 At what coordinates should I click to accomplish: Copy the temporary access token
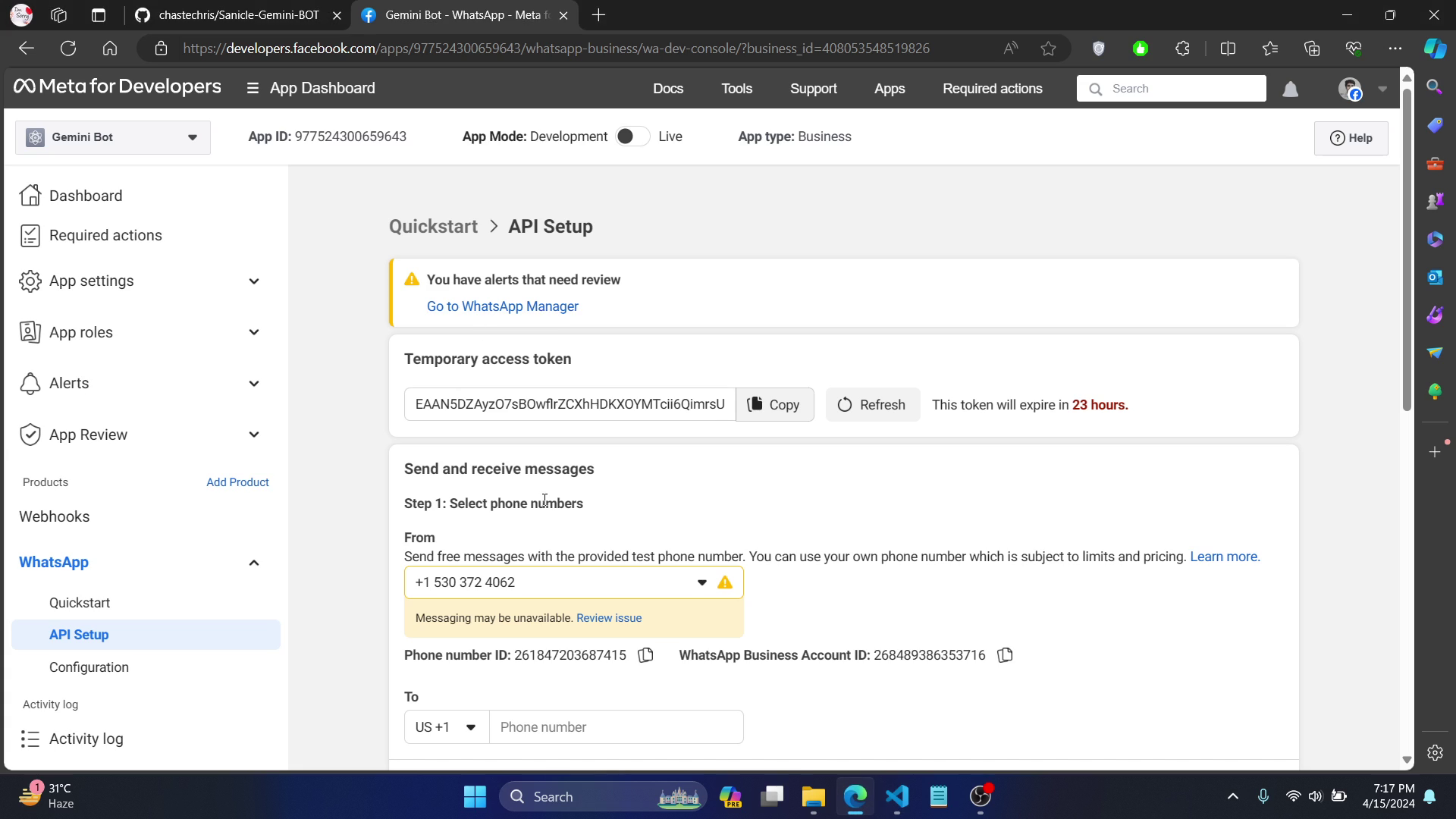click(x=774, y=405)
